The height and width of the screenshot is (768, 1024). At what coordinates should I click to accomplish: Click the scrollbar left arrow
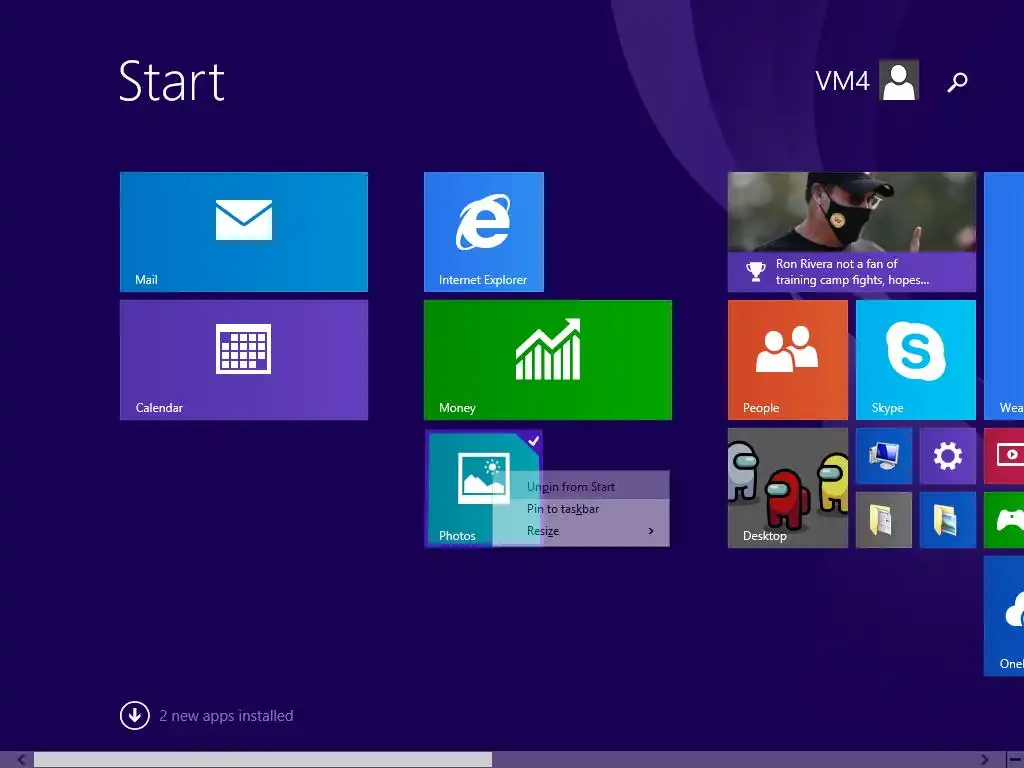pos(21,760)
